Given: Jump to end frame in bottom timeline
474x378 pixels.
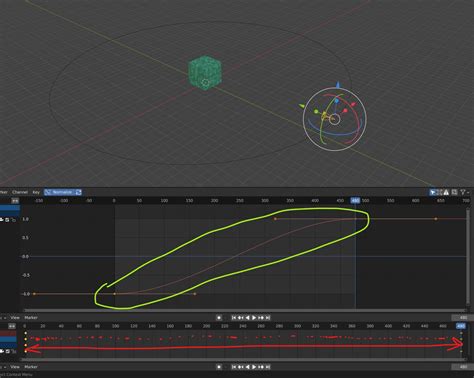Looking at the screenshot, I should [268, 367].
